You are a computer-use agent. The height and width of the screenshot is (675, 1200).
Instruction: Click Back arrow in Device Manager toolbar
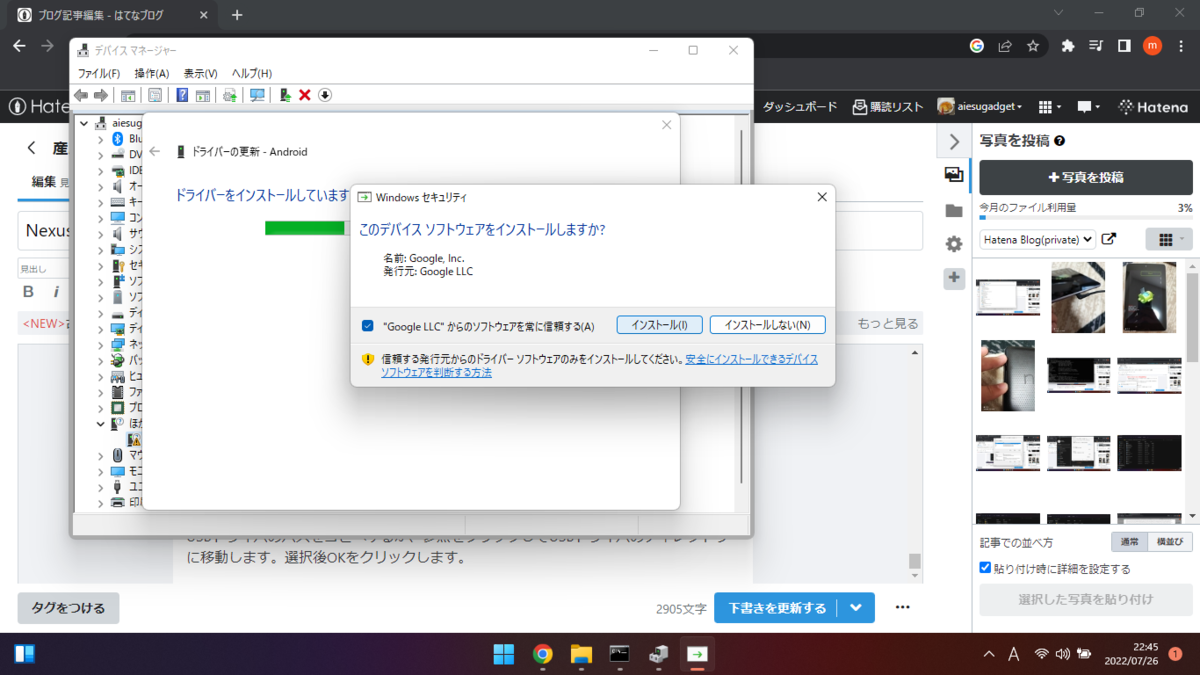tap(81, 95)
